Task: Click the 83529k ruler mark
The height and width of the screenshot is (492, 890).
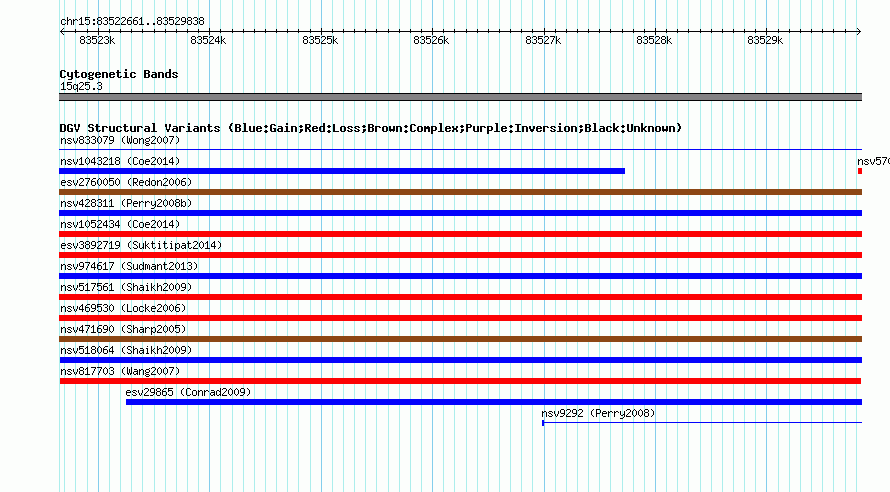Action: click(765, 40)
